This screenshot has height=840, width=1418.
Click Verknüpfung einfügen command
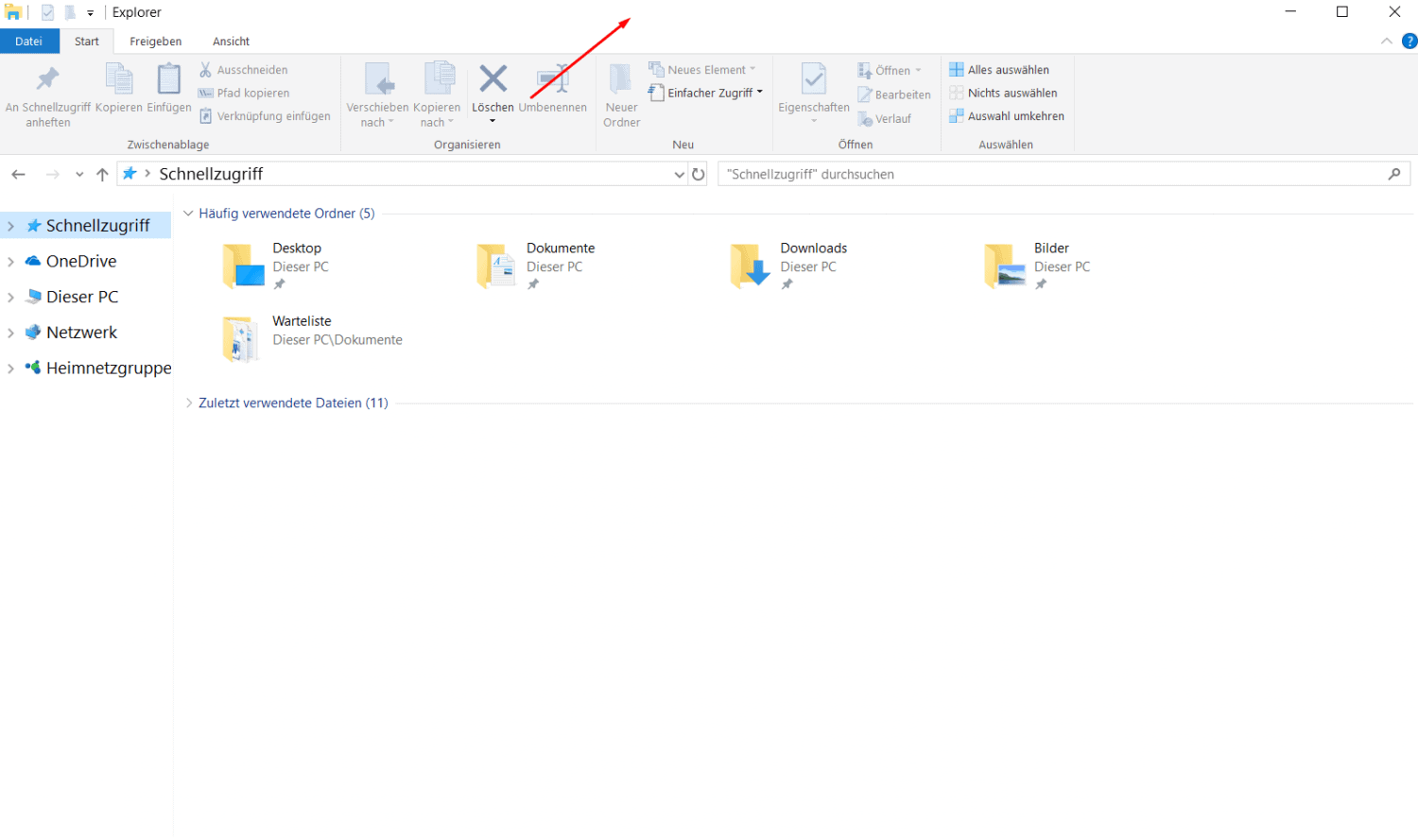pyautogui.click(x=265, y=116)
